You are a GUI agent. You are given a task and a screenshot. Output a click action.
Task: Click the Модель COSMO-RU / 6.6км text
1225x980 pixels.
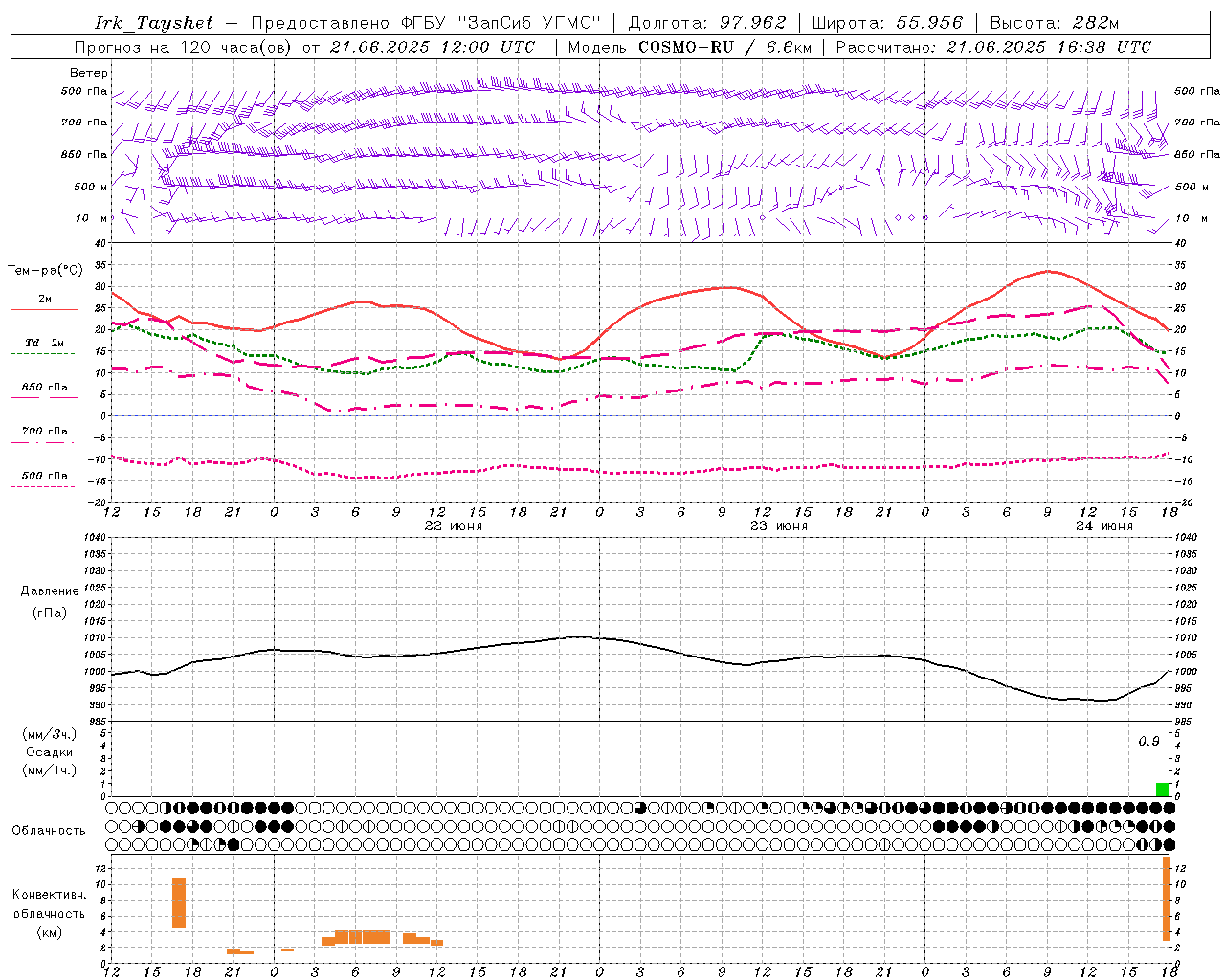click(x=689, y=47)
